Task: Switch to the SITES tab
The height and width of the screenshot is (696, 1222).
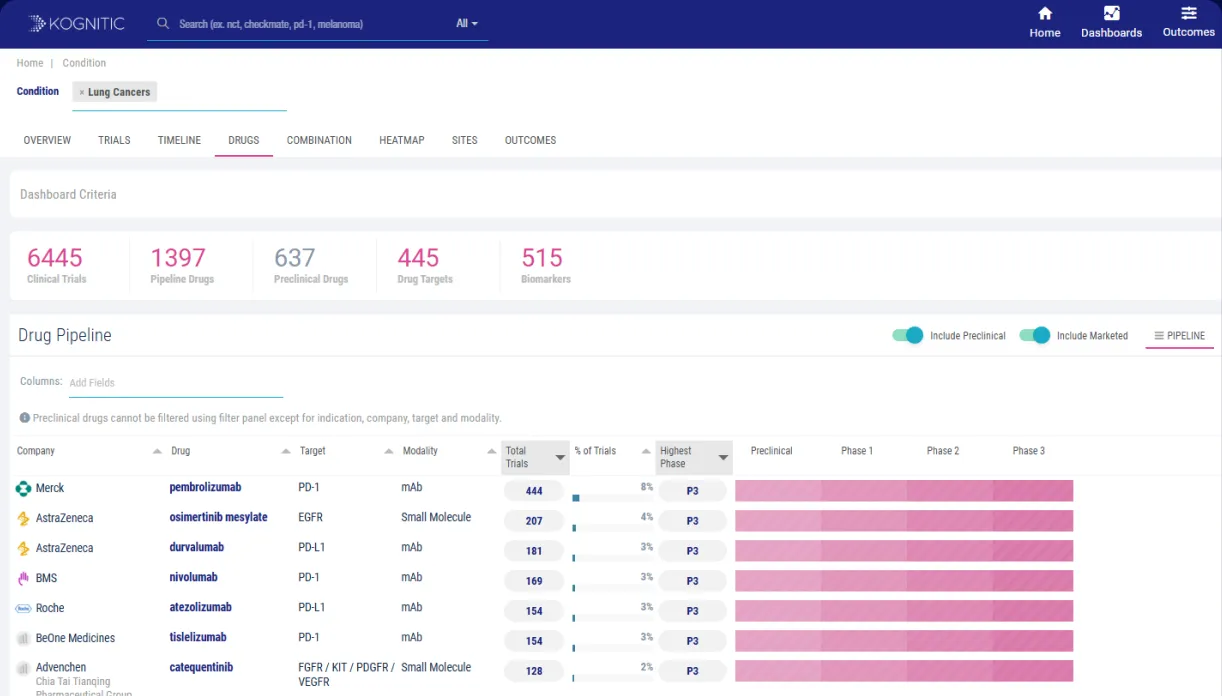Action: pyautogui.click(x=464, y=140)
